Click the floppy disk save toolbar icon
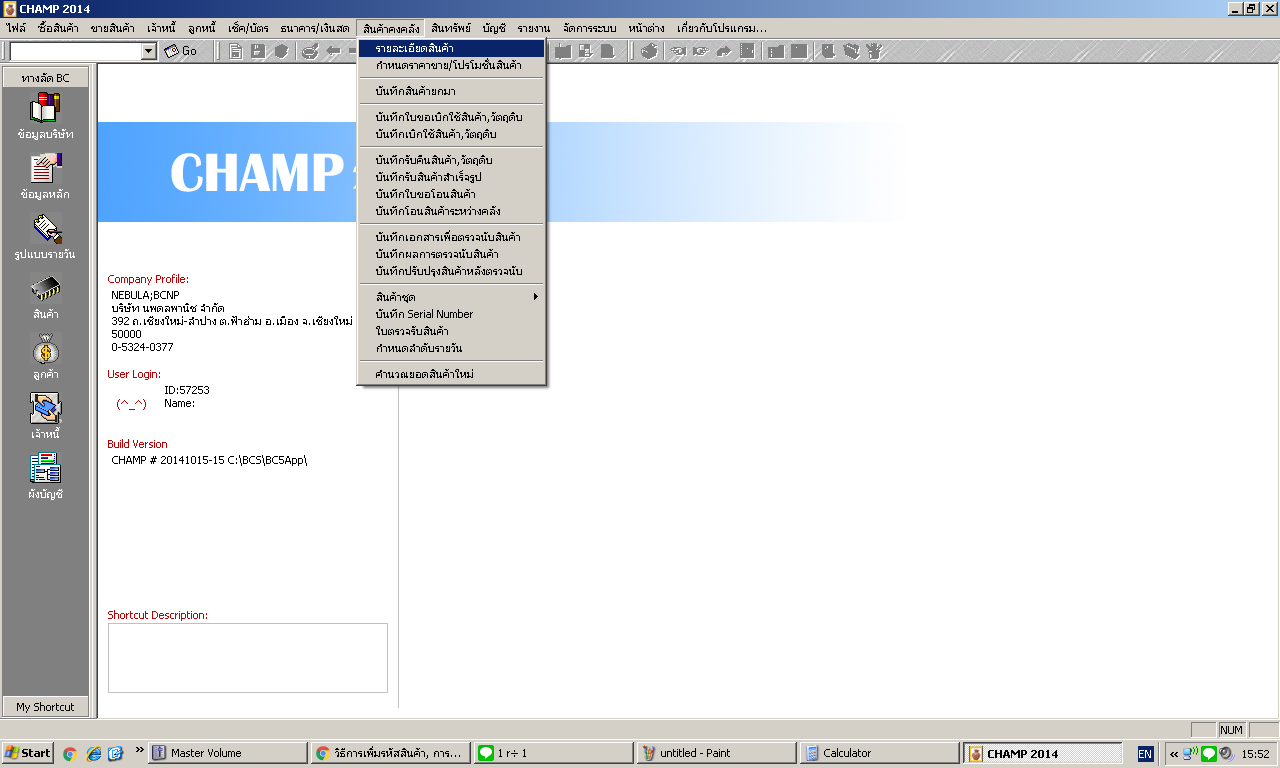Image resolution: width=1280 pixels, height=768 pixels. pyautogui.click(x=258, y=51)
